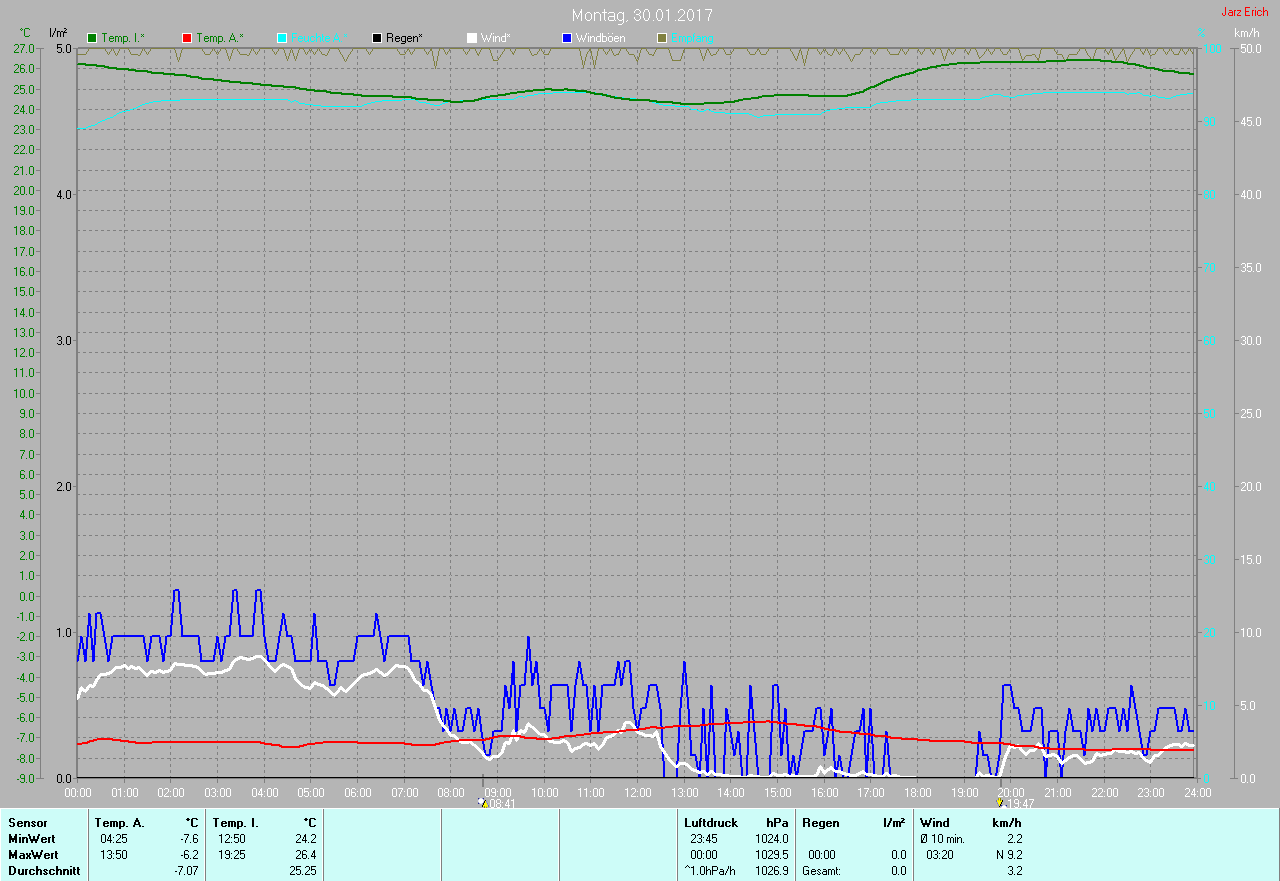Click the cyan legend swatch
Image resolution: width=1280 pixels, height=881 pixels.
click(x=282, y=38)
